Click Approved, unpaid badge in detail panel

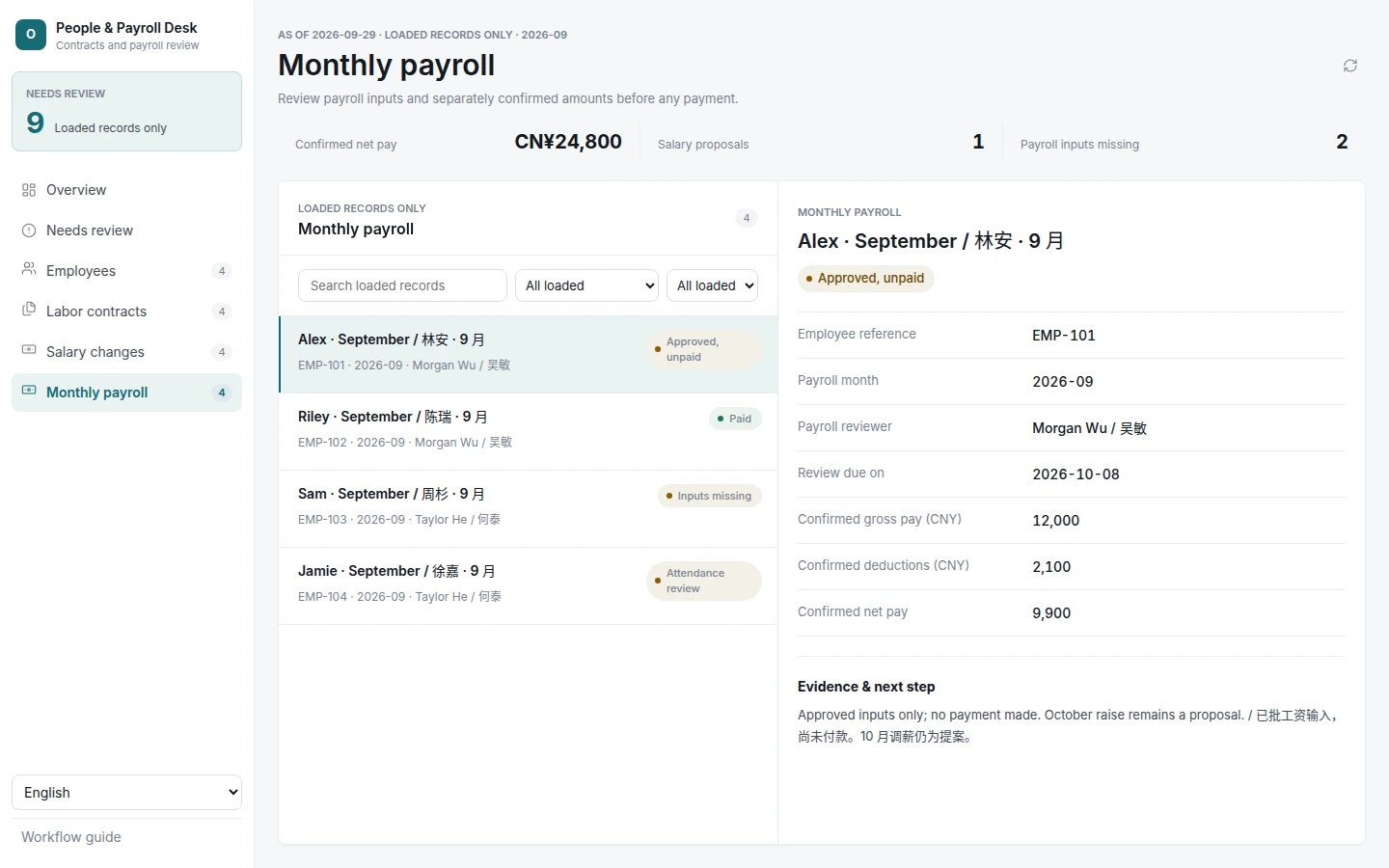pyautogui.click(x=866, y=279)
